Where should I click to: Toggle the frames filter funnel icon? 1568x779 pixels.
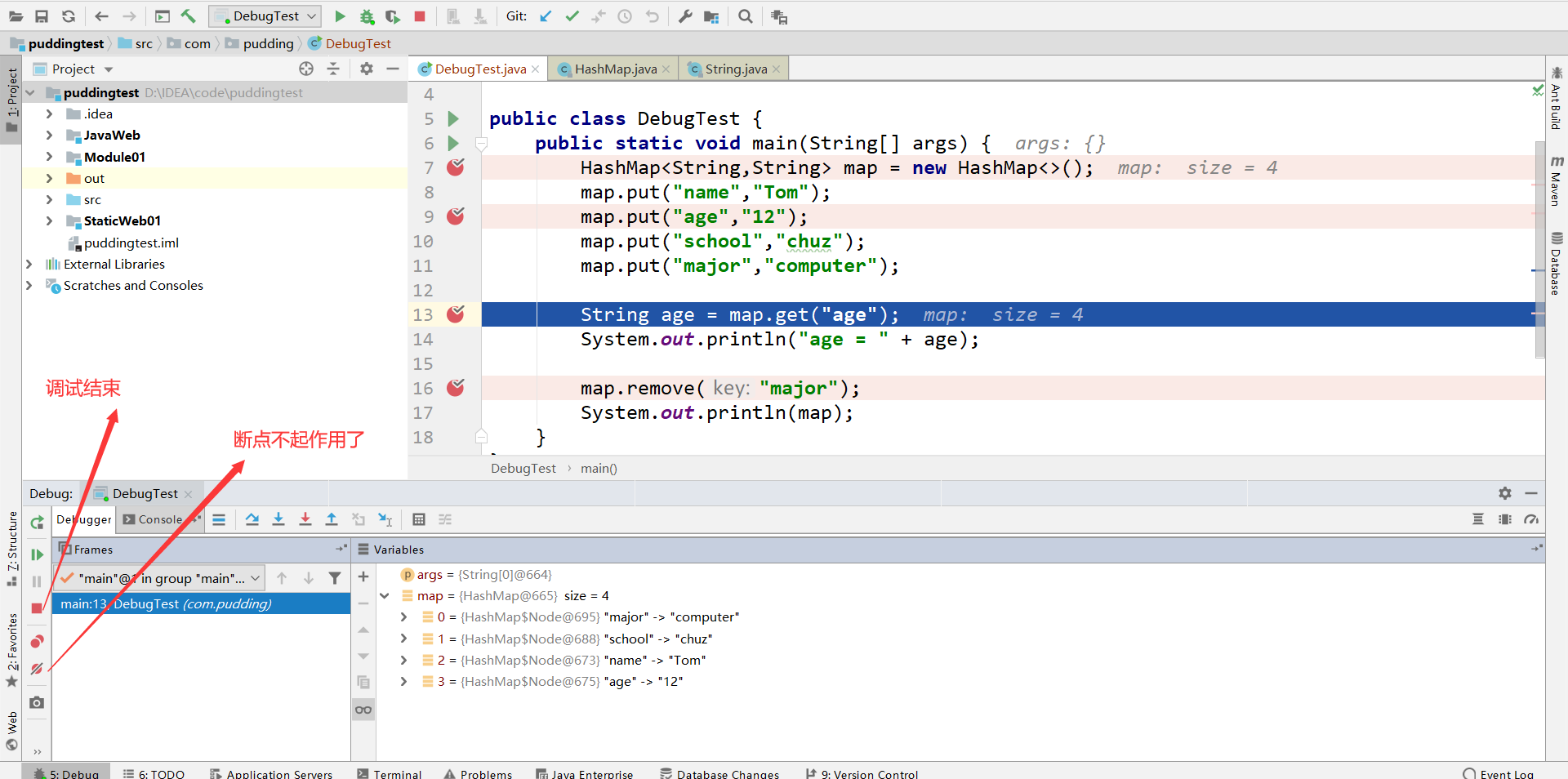point(335,578)
